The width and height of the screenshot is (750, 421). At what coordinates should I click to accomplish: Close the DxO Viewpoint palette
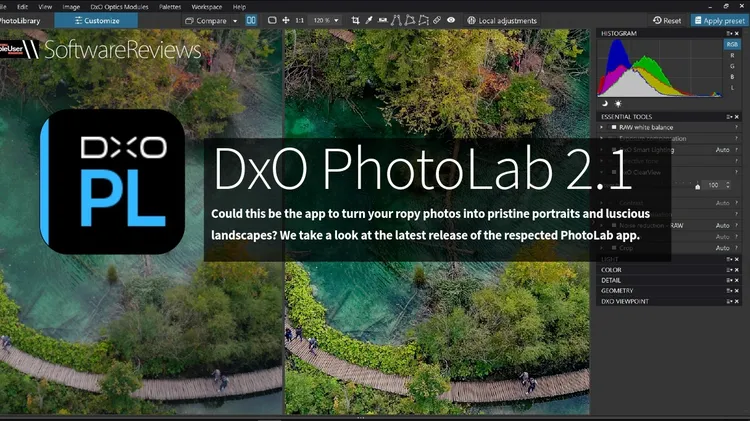coord(737,301)
